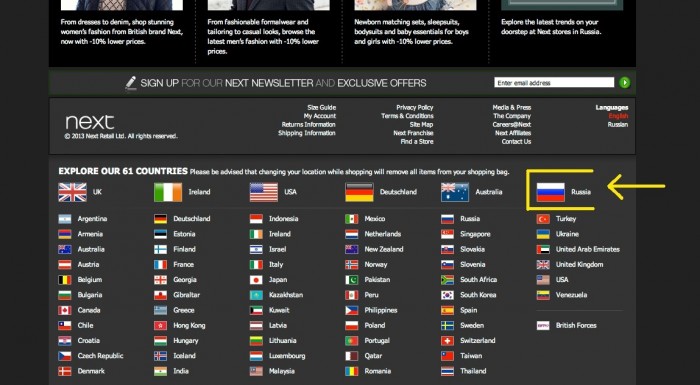
Task: Click the large USA flag icon
Action: 263,192
